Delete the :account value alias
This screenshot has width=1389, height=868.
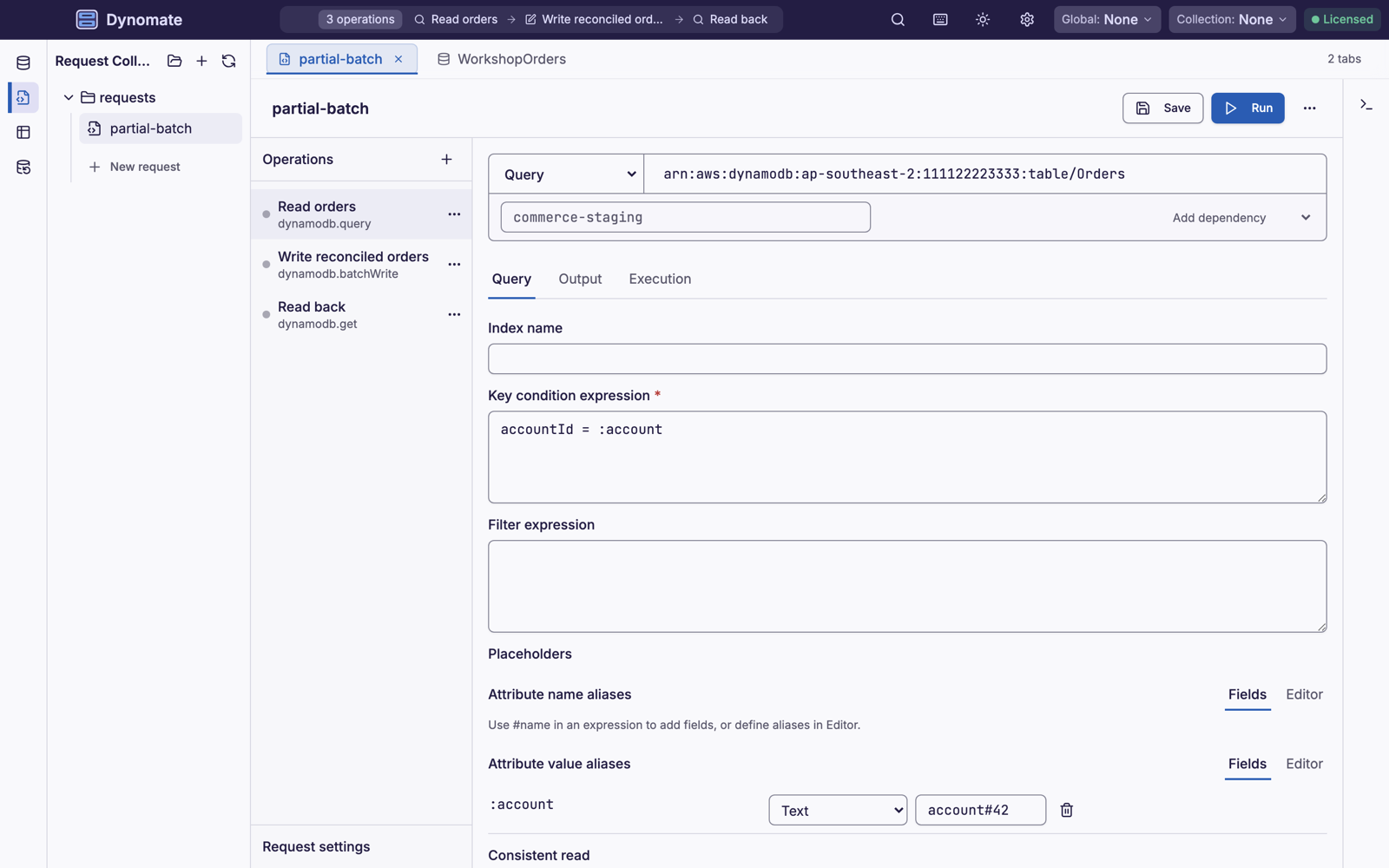[x=1067, y=810]
